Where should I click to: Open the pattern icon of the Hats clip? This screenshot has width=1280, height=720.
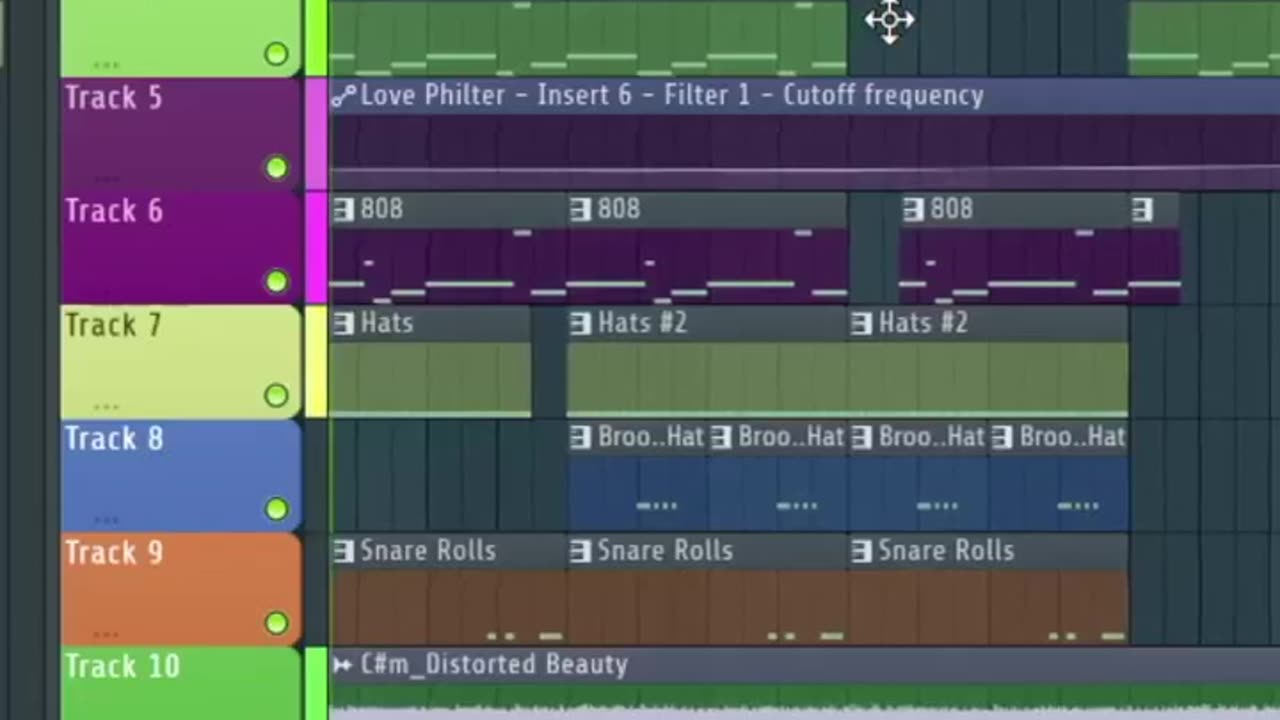[x=344, y=323]
